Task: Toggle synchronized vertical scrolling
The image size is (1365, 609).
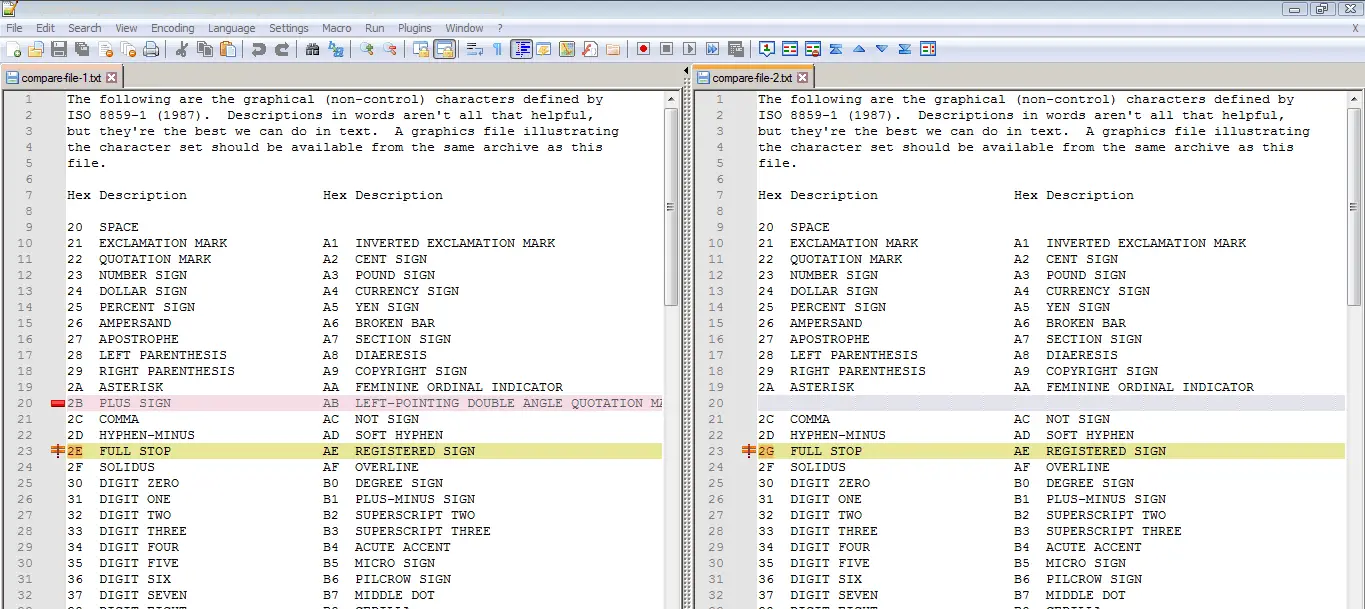Action: click(444, 47)
